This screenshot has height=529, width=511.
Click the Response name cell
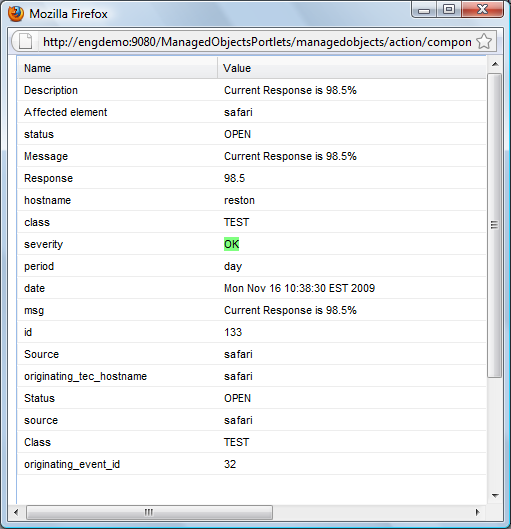(x=48, y=178)
